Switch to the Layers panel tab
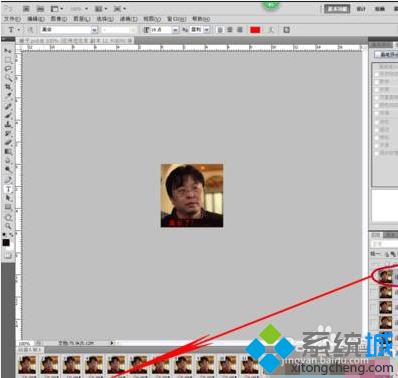Image resolution: width=398 pixels, height=378 pixels. (x=376, y=235)
